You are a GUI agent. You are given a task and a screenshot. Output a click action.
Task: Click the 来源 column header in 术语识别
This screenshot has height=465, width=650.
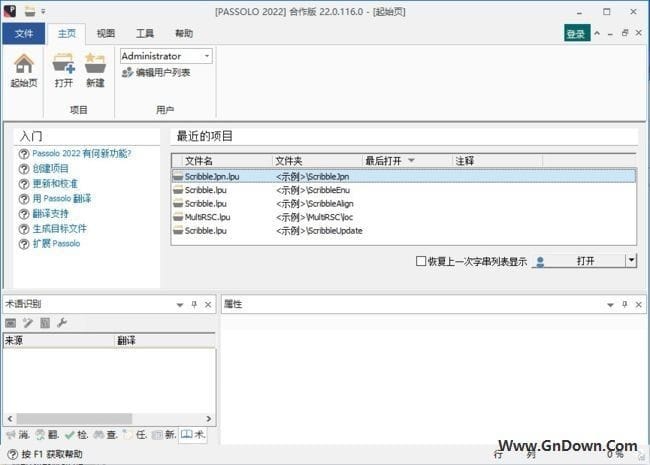pyautogui.click(x=58, y=341)
